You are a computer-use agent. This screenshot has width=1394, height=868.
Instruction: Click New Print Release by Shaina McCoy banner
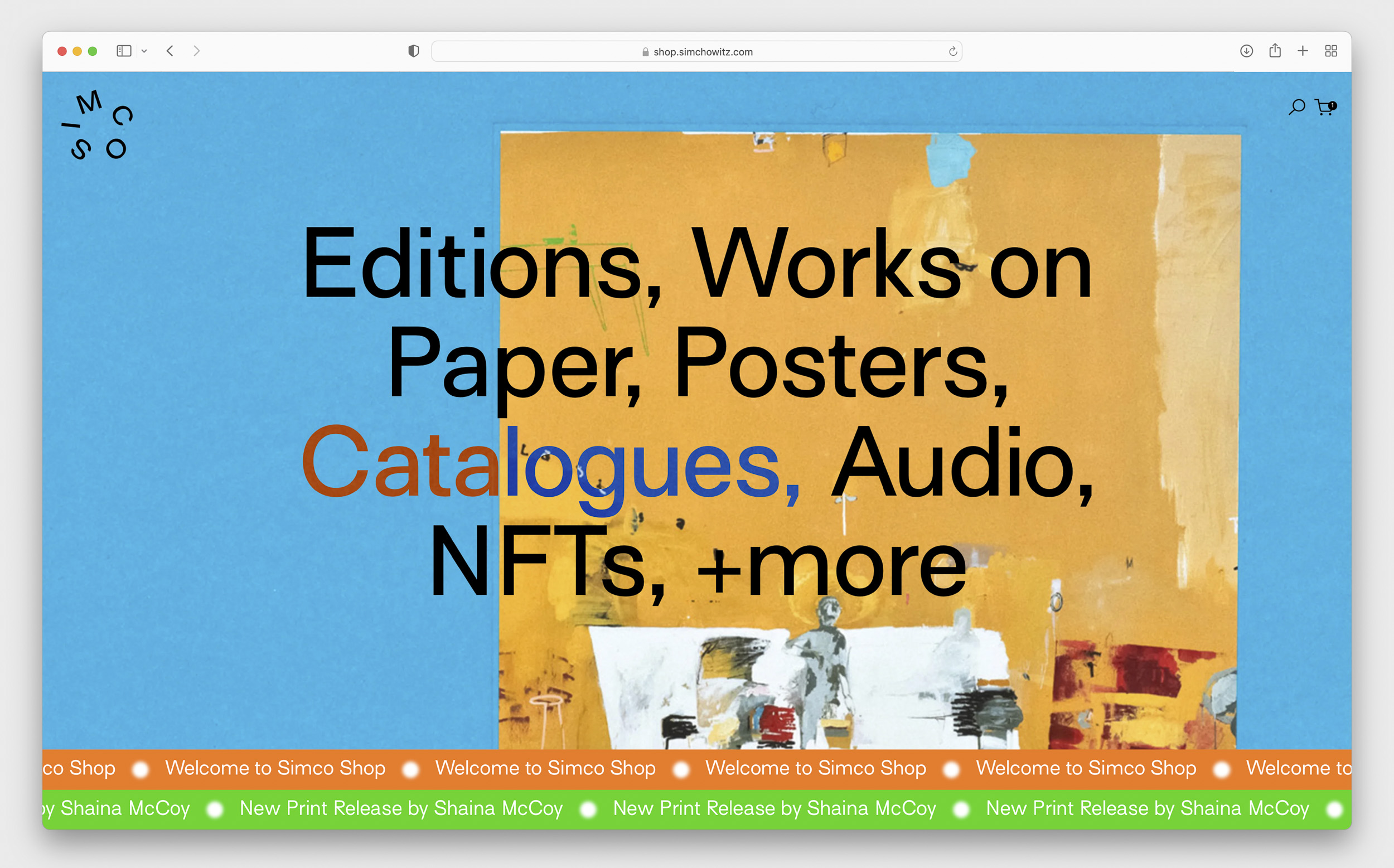tap(774, 808)
